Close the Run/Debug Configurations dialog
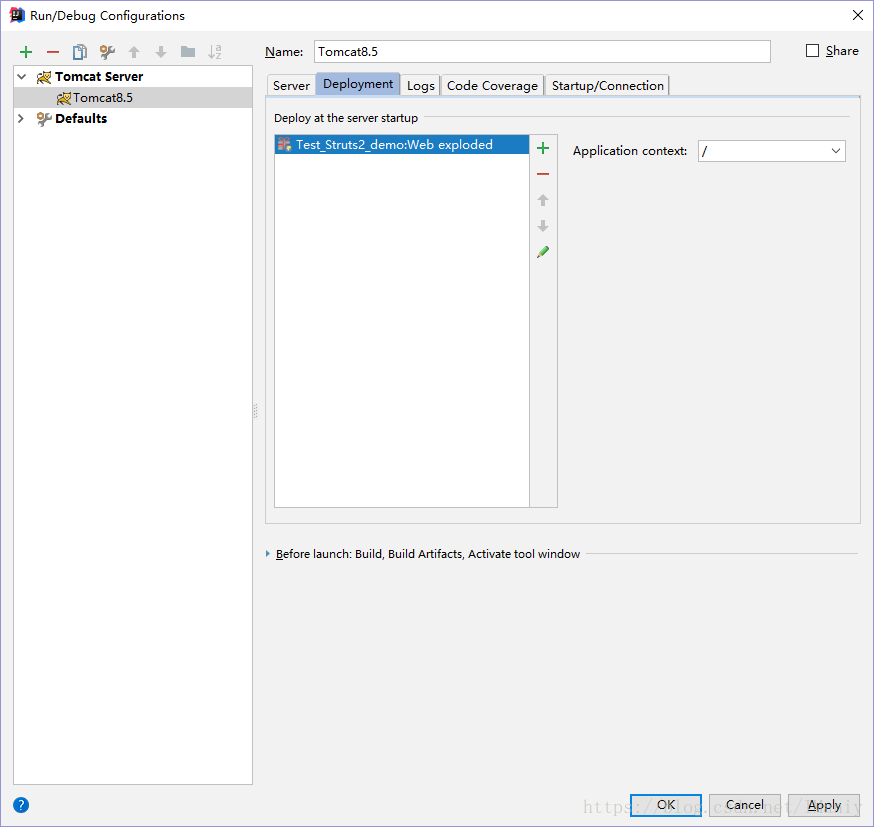The width and height of the screenshot is (874, 827). pos(858,15)
